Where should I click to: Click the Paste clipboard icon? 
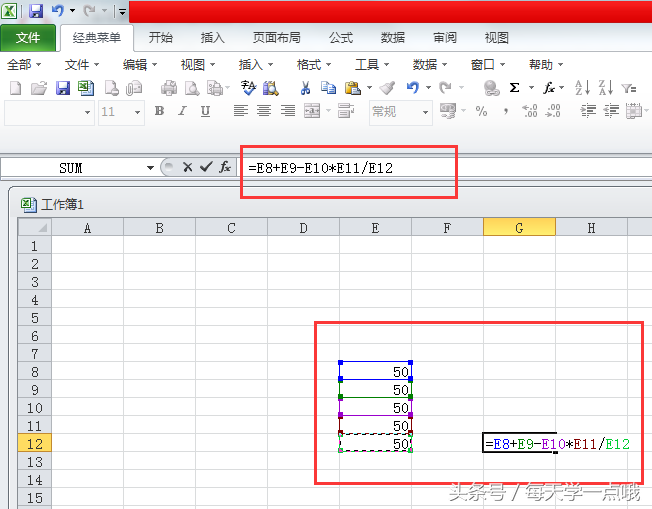(x=353, y=88)
